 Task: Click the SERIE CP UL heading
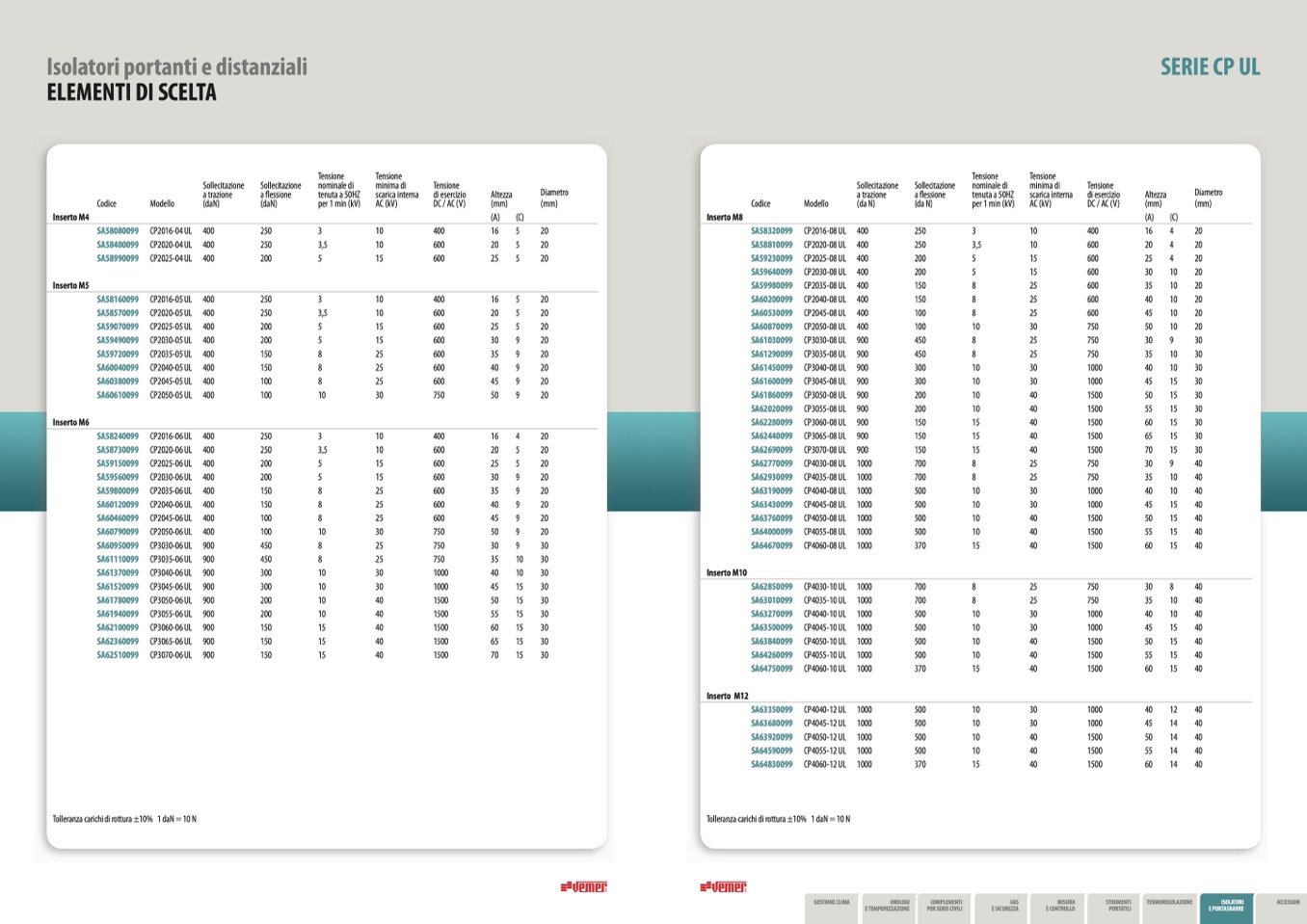(1210, 66)
